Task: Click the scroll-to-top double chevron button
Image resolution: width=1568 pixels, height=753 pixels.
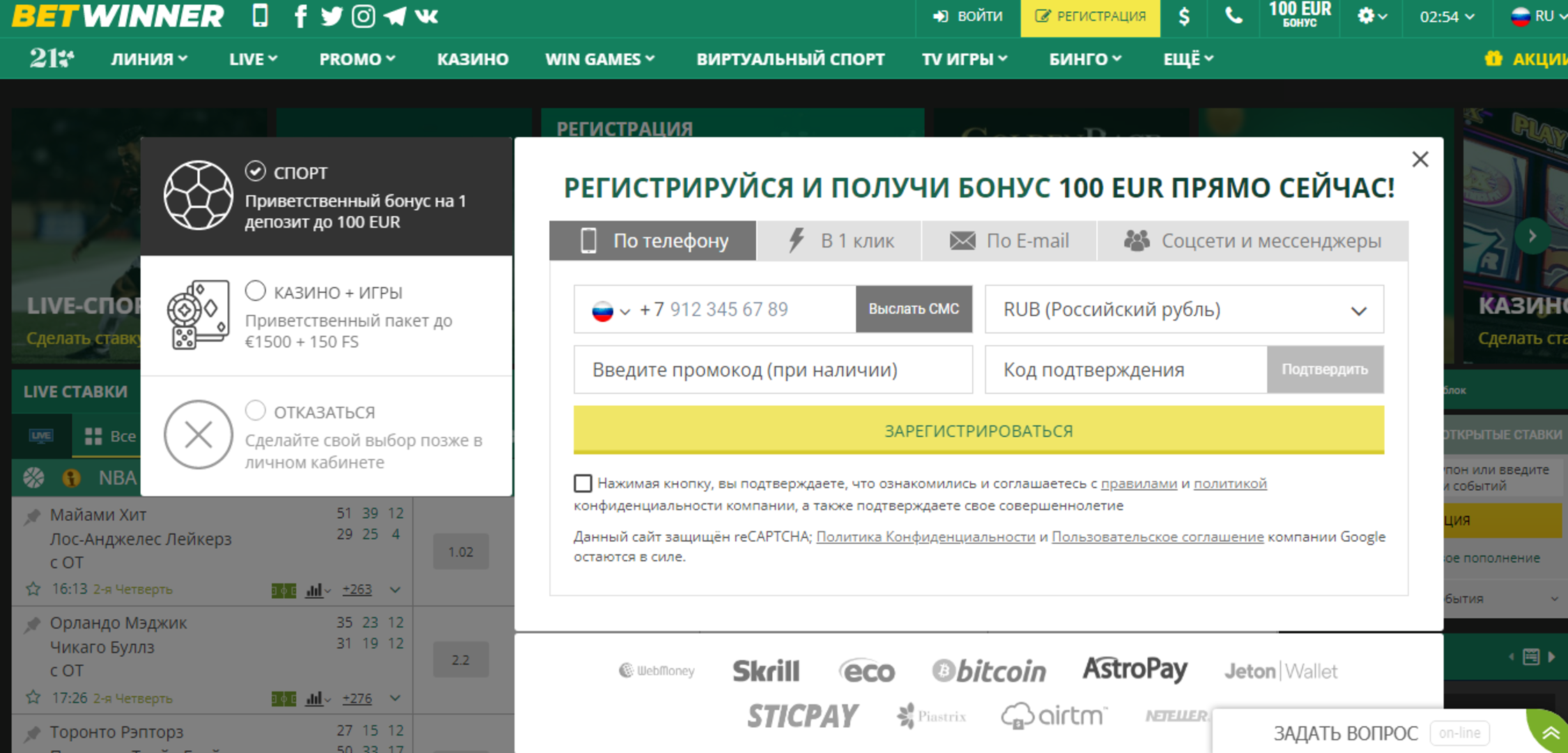Action: click(1550, 732)
